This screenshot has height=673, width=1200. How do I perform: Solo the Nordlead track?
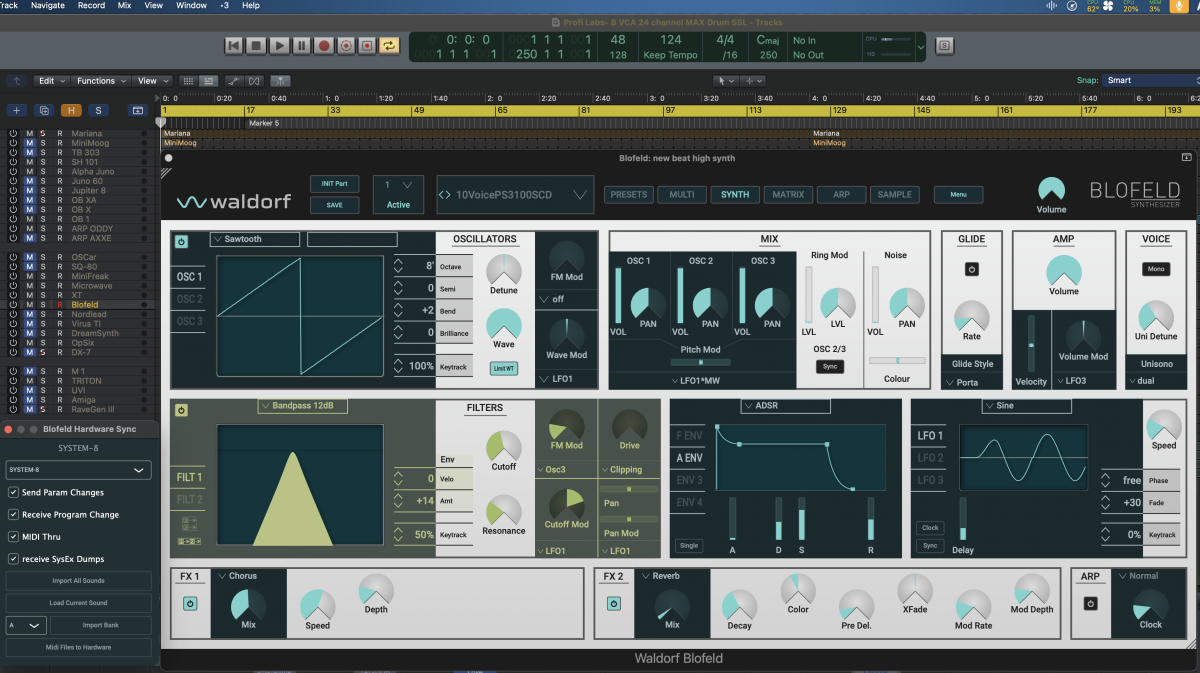43,314
